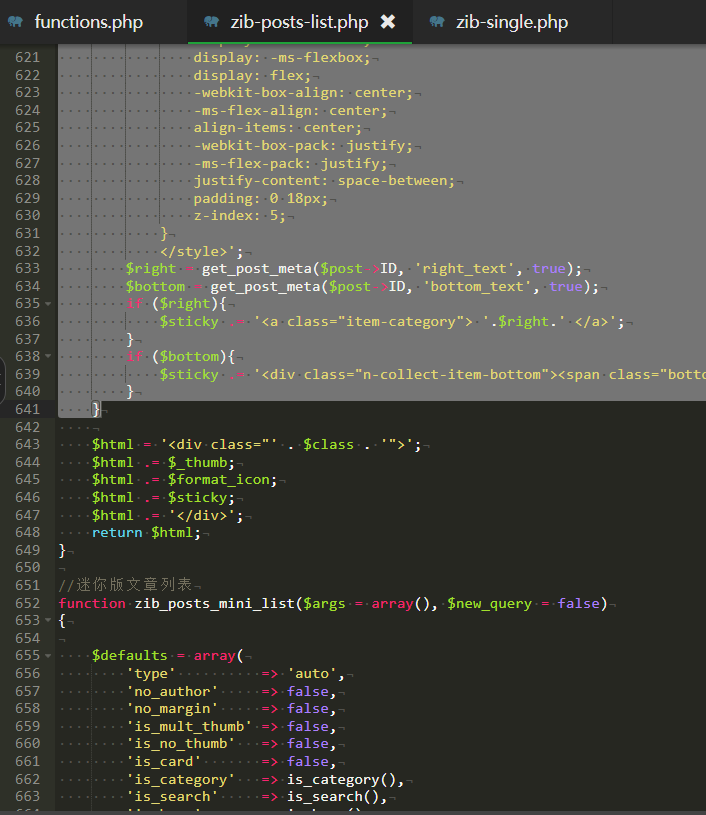
Task: Click the sidebar handle on the left edge
Action: pyautogui.click(x=3, y=380)
